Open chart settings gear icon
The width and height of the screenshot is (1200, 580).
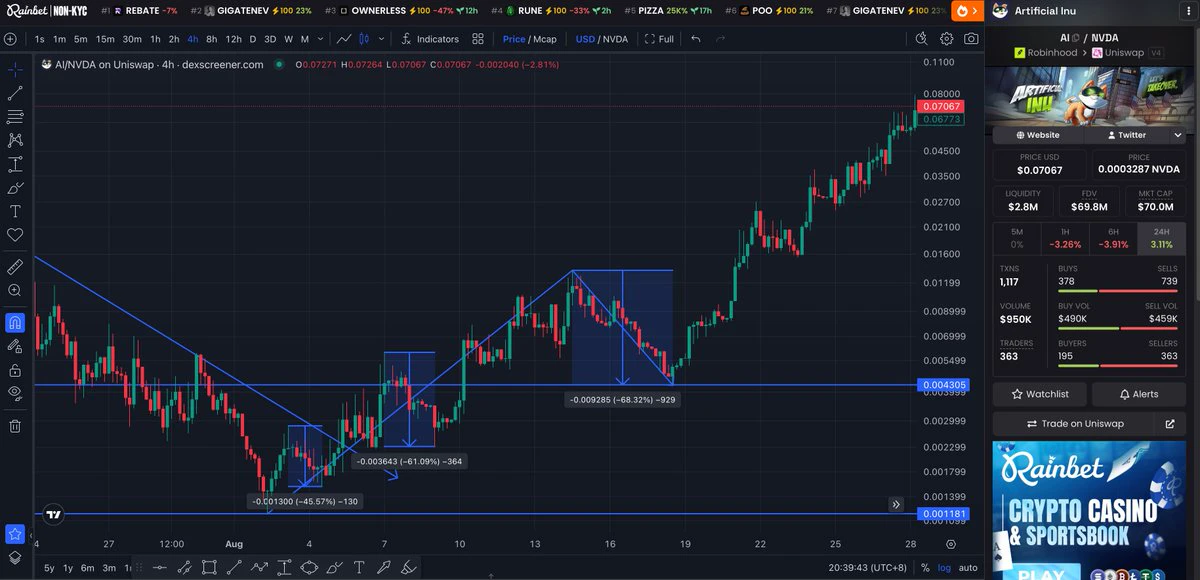point(947,39)
